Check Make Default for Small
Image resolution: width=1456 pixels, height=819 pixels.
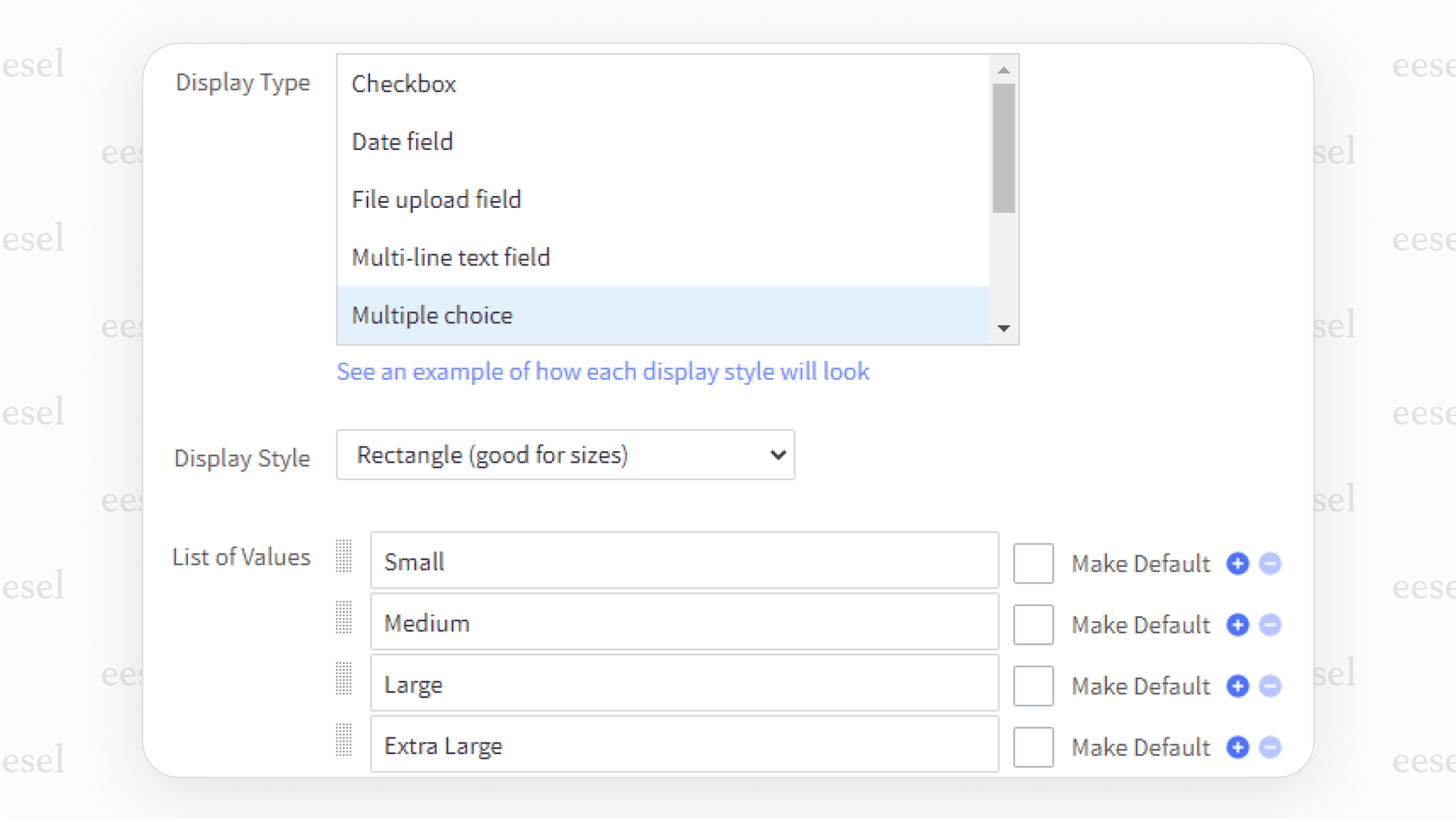pyautogui.click(x=1032, y=562)
